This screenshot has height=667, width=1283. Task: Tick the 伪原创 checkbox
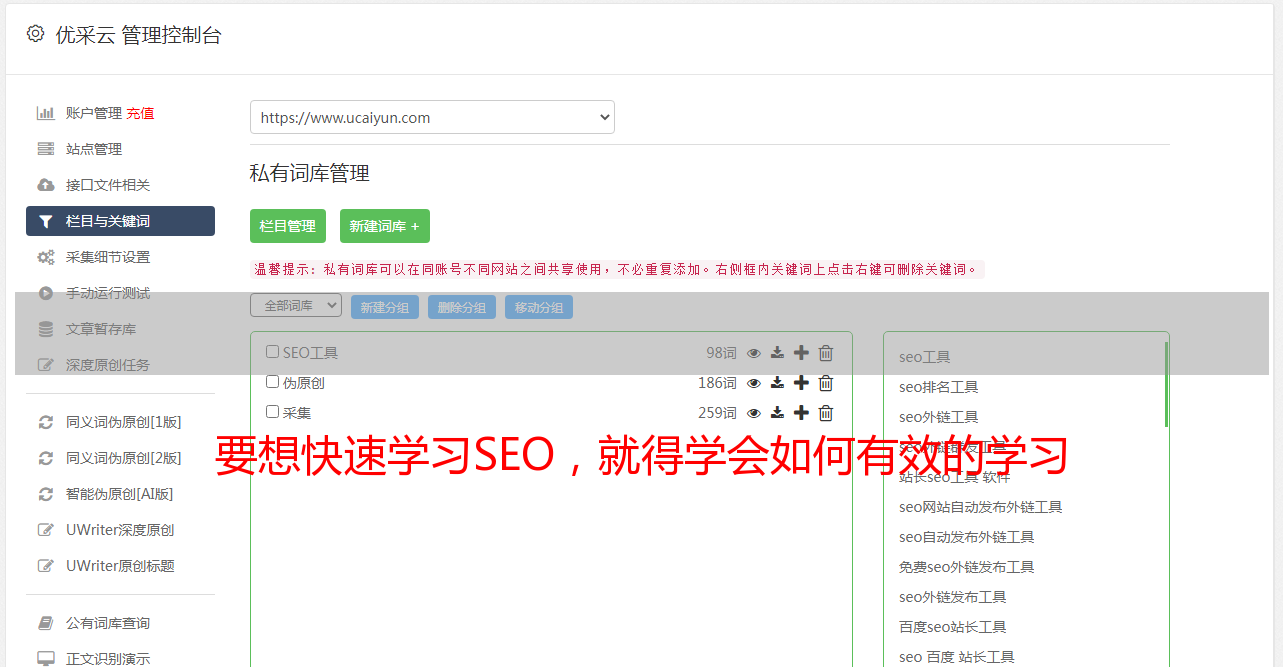pyautogui.click(x=272, y=382)
